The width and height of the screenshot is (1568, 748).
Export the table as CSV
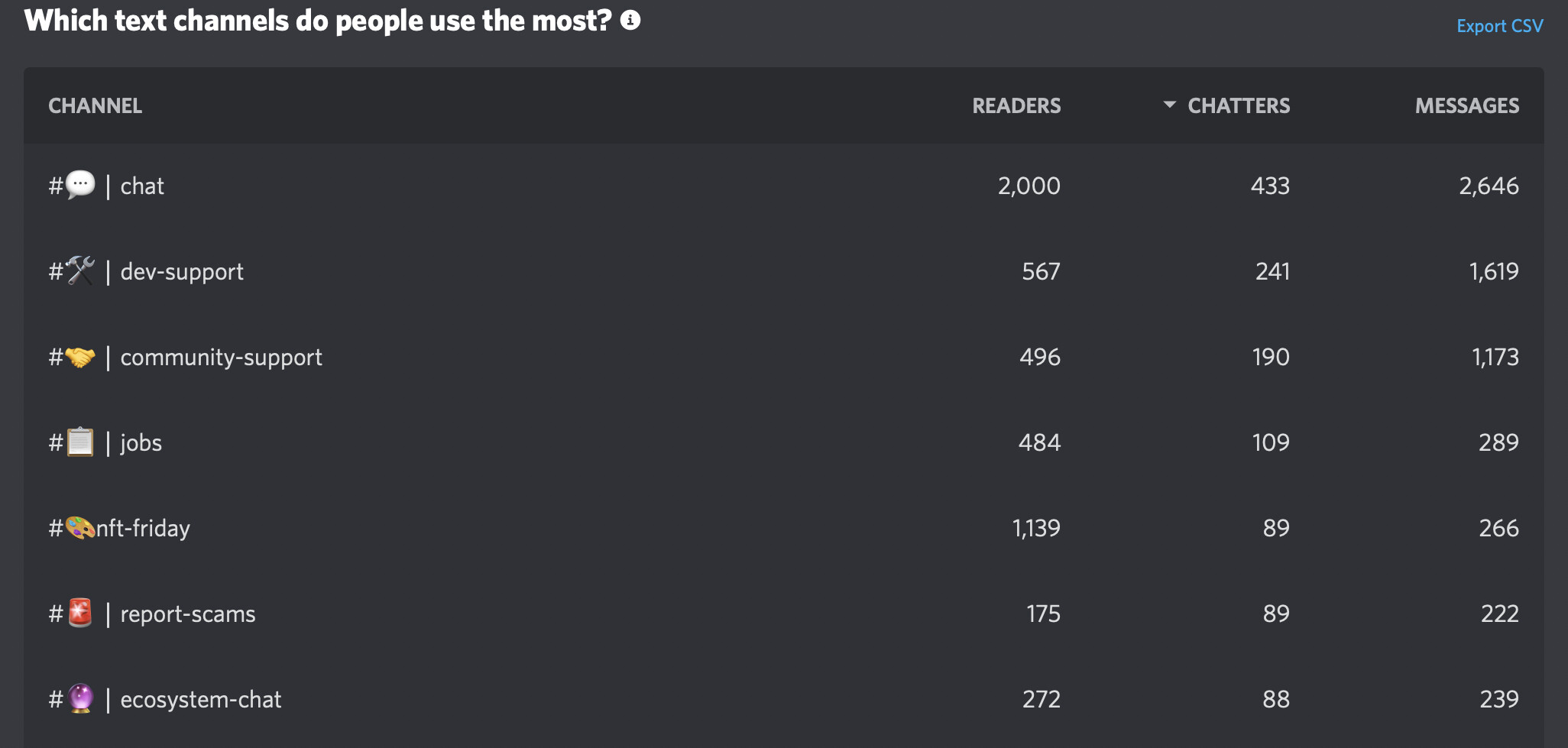pos(1499,26)
